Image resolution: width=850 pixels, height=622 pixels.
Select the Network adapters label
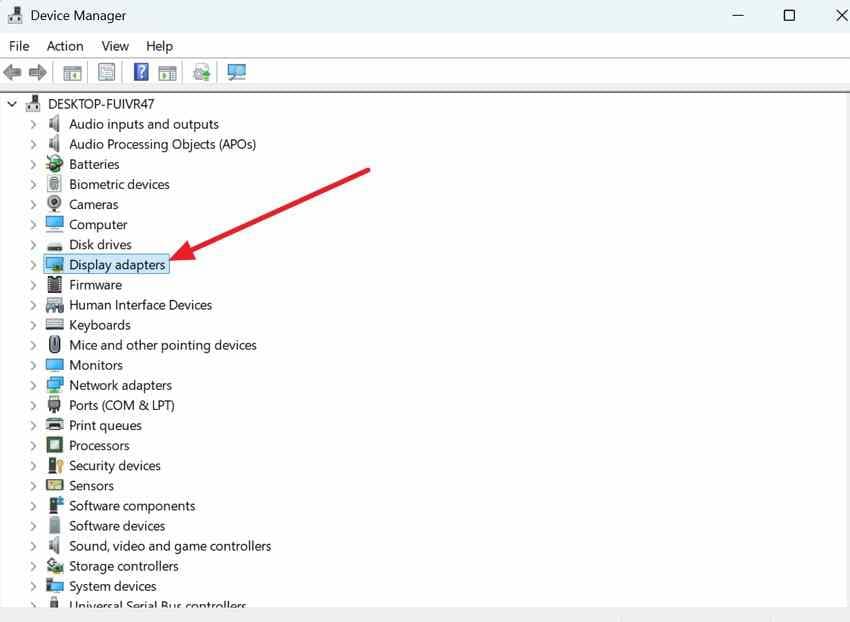click(x=120, y=385)
